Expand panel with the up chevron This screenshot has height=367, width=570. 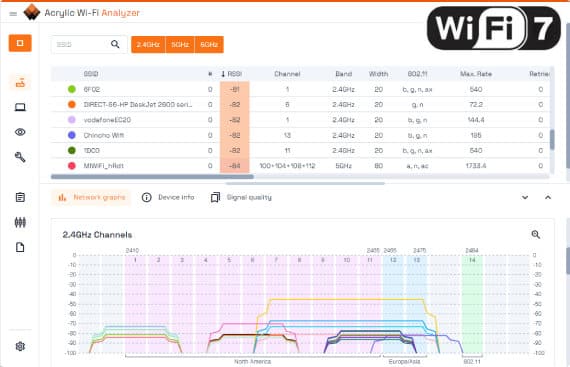point(548,197)
